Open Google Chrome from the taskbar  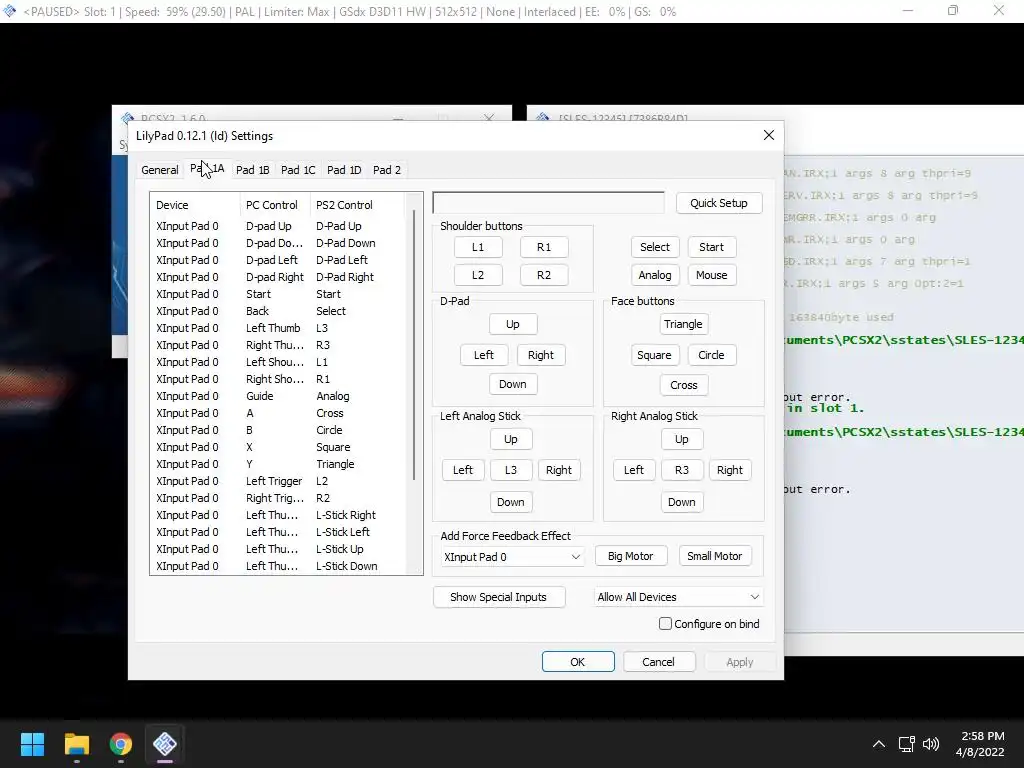tap(121, 744)
